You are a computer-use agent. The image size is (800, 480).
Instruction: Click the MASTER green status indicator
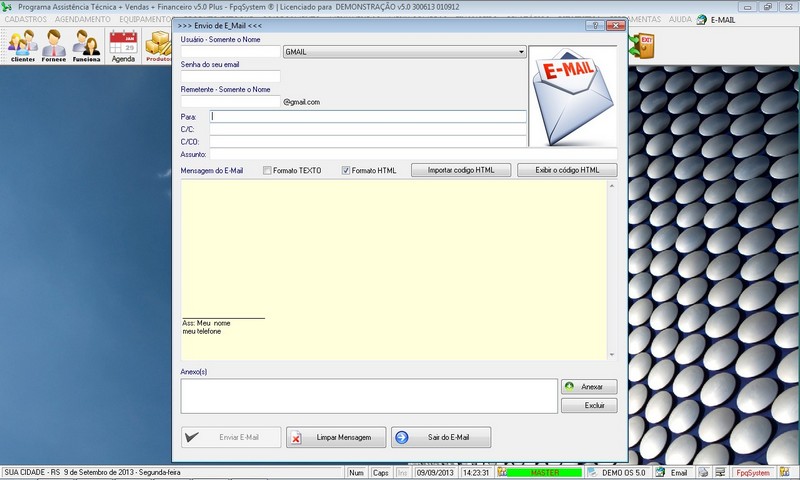pos(544,472)
